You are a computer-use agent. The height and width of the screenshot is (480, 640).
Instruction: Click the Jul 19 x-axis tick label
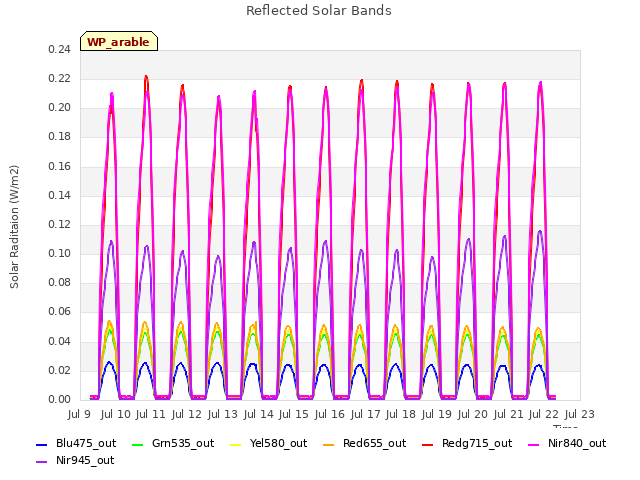tap(437, 414)
